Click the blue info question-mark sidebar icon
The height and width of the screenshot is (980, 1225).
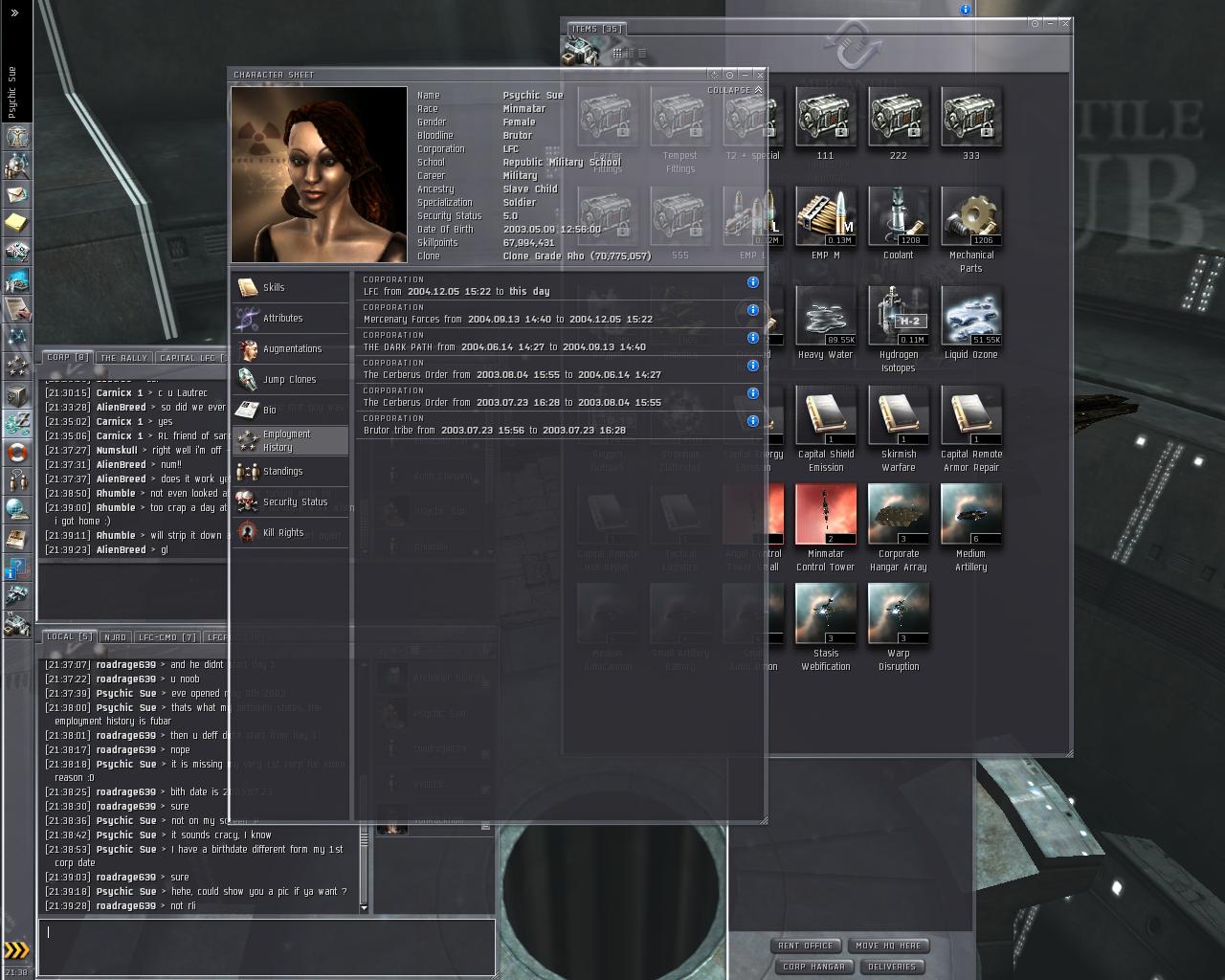(16, 568)
